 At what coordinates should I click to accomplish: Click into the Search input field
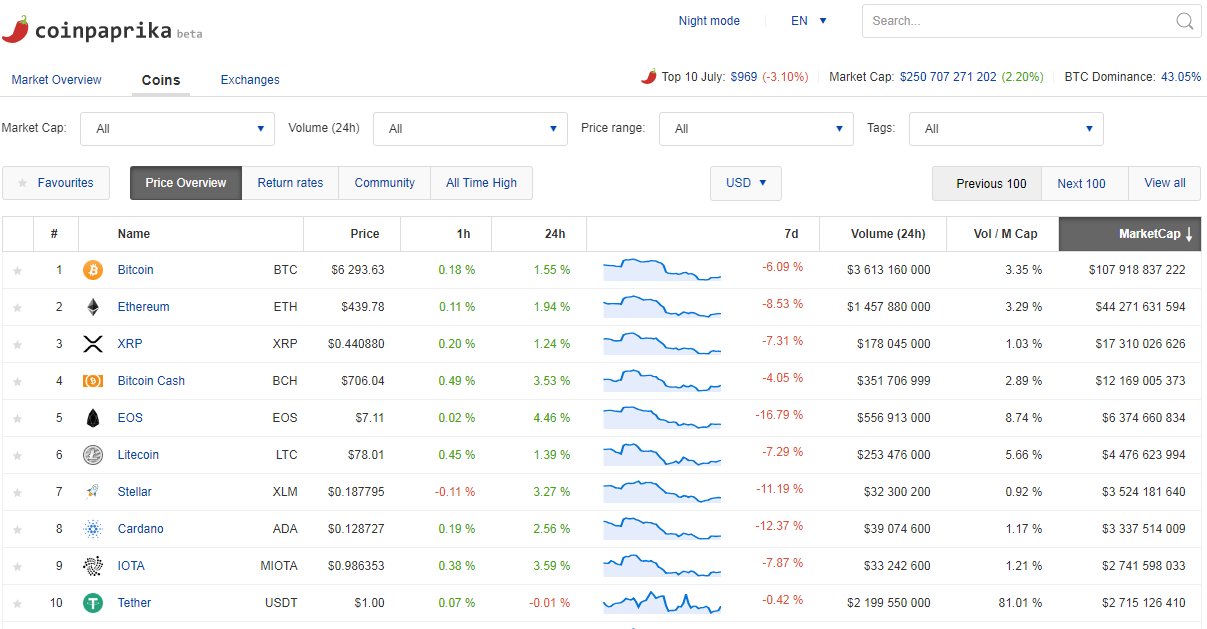click(x=1015, y=21)
